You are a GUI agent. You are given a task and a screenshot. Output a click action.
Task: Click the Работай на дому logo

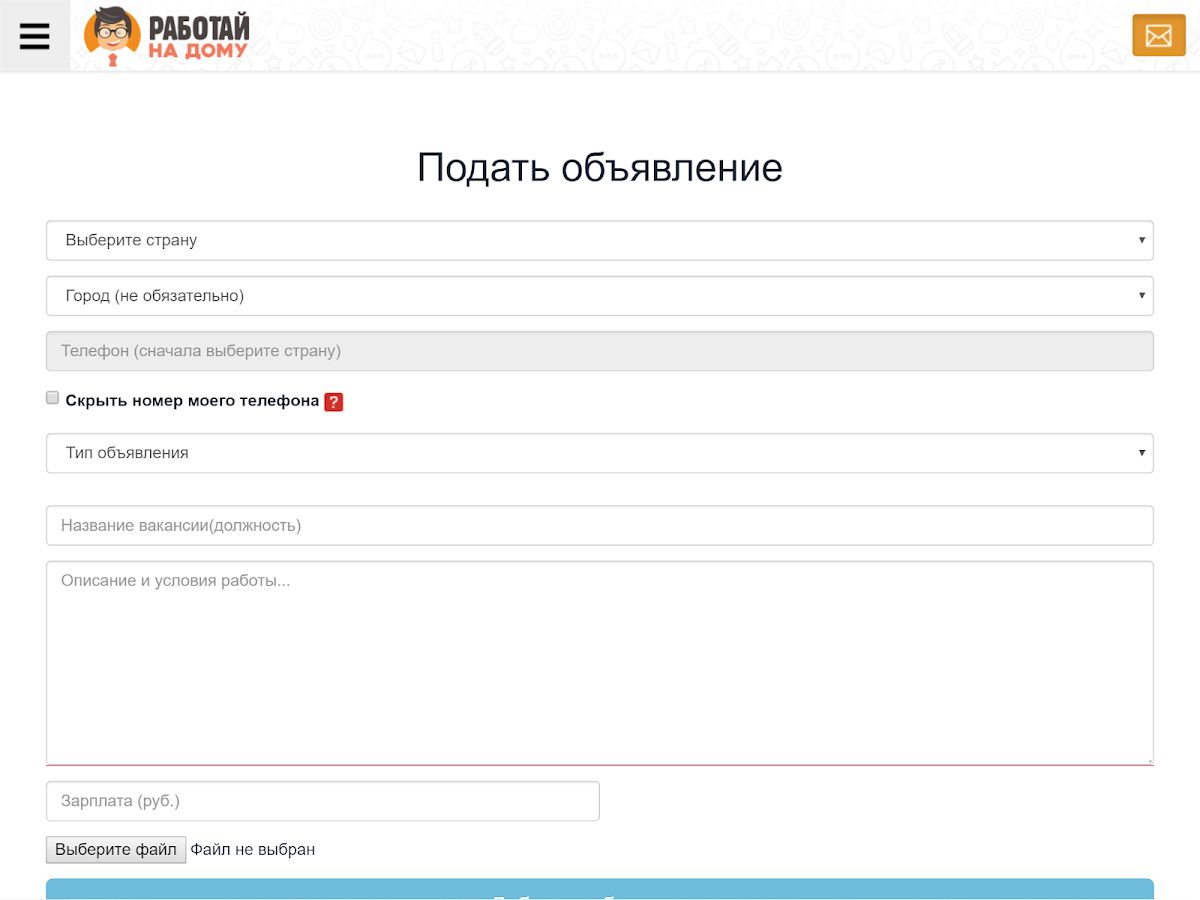coord(167,37)
